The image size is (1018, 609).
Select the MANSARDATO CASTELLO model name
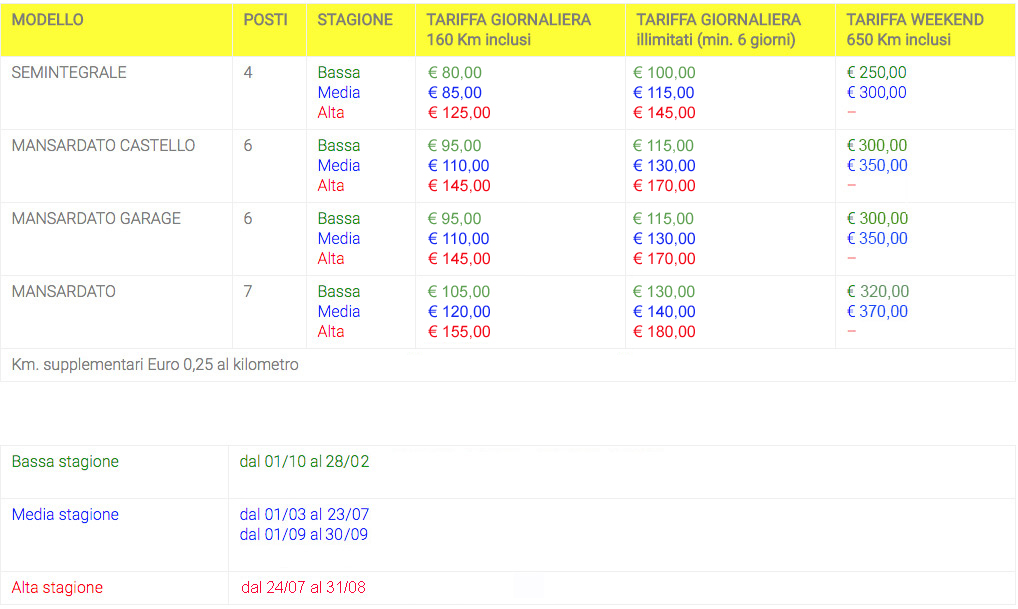[103, 145]
